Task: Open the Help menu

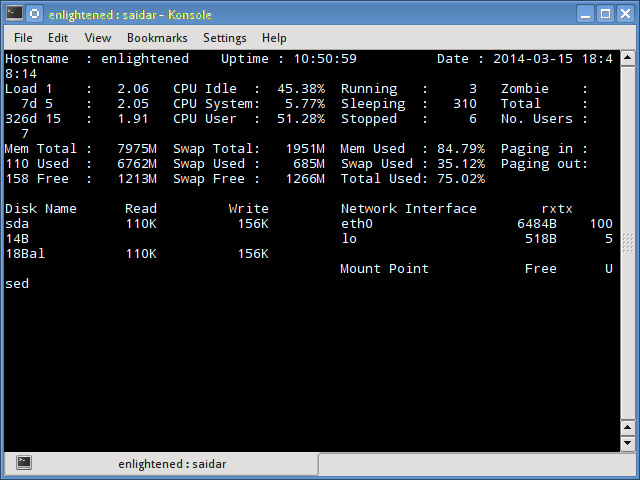Action: pyautogui.click(x=274, y=38)
